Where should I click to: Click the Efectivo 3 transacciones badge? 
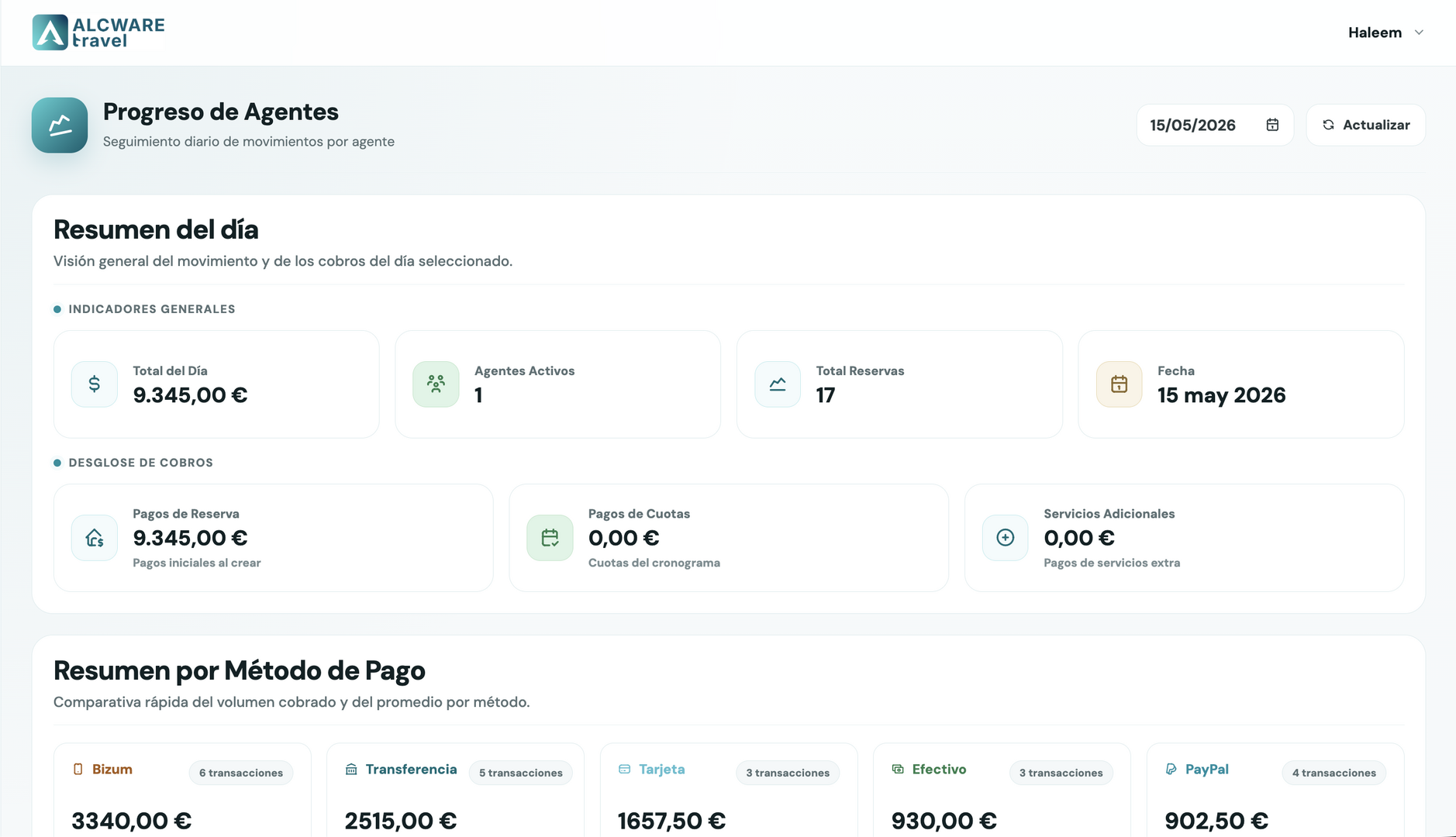point(1061,773)
